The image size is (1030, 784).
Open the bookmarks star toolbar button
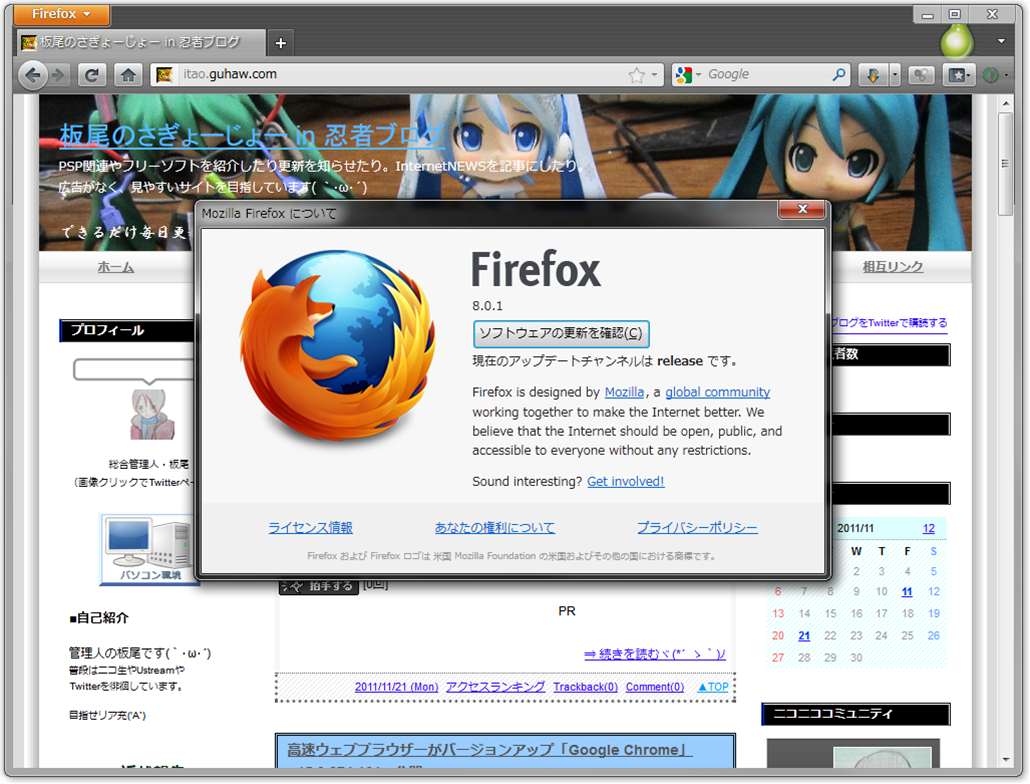957,76
